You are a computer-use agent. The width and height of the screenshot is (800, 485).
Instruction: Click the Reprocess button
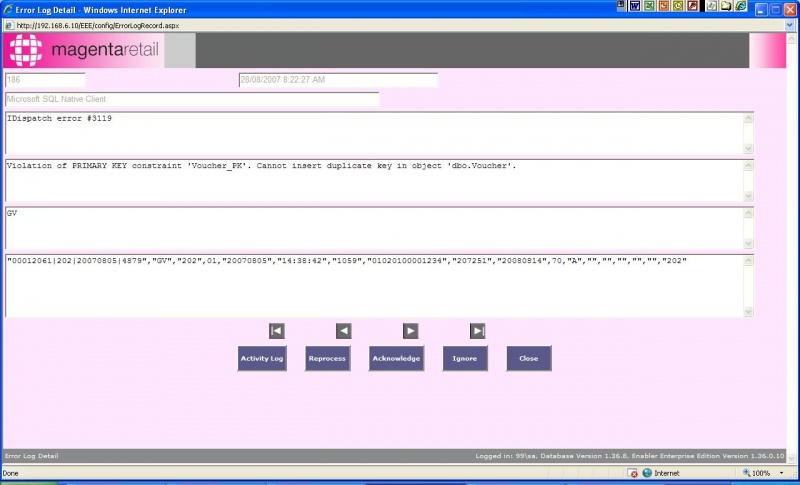click(x=328, y=359)
